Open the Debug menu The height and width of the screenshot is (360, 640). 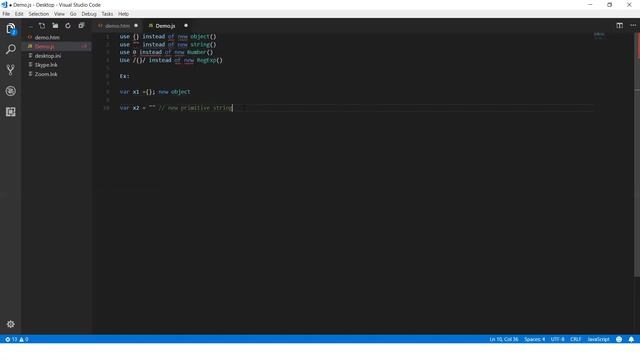click(89, 14)
